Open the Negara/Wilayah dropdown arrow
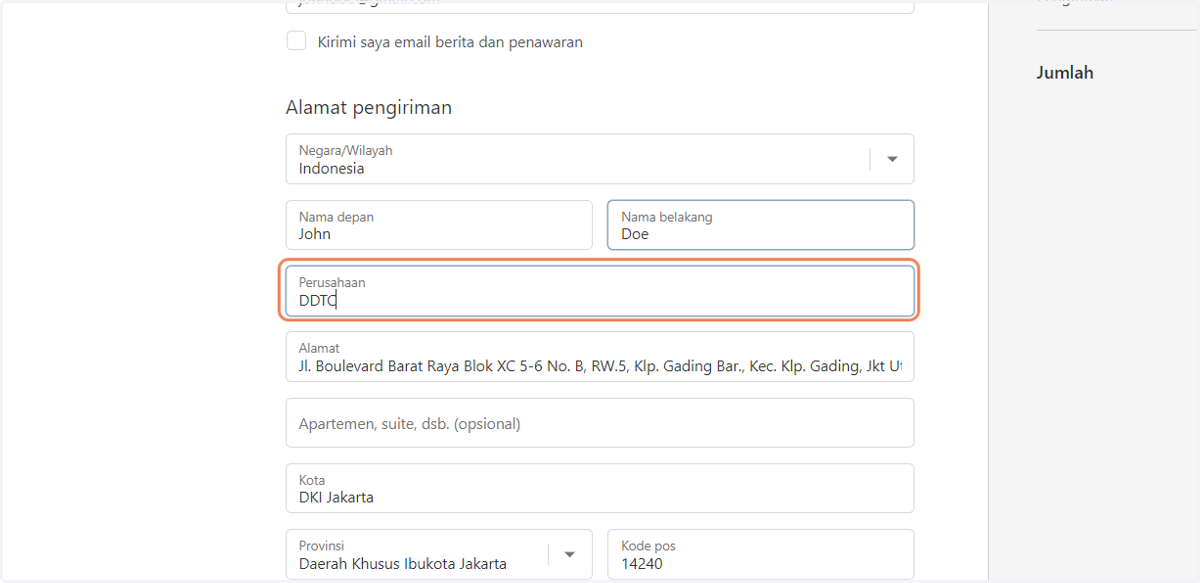 click(x=892, y=159)
